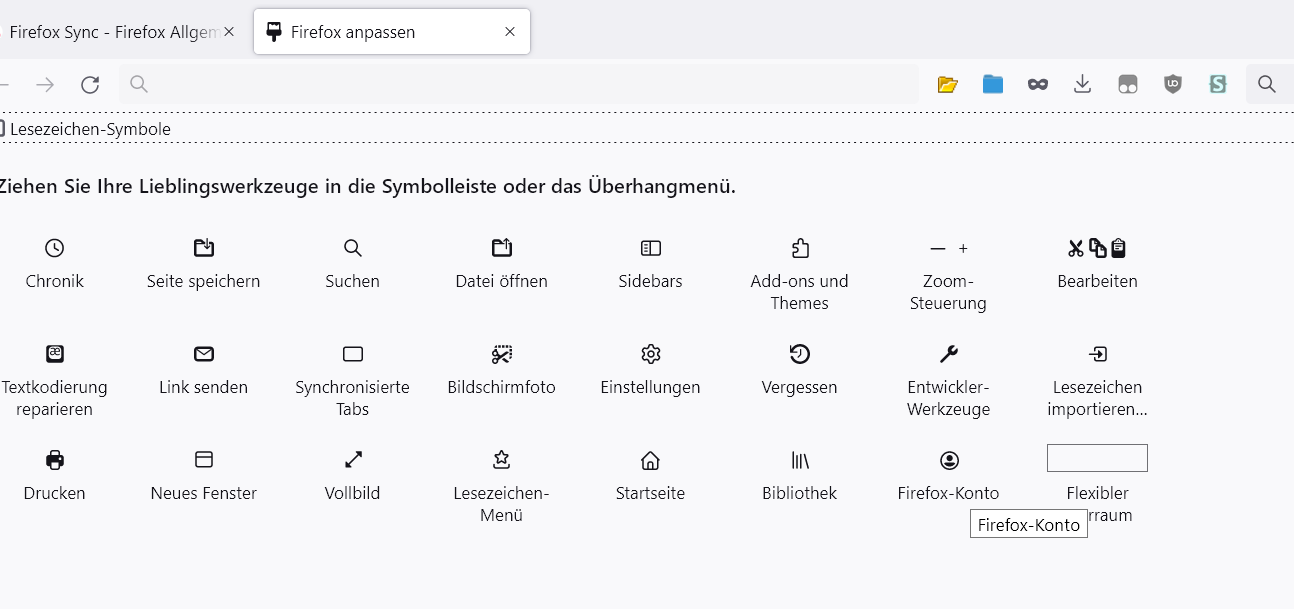Select the Sidebars icon
This screenshot has height=609, width=1294.
pyautogui.click(x=651, y=248)
